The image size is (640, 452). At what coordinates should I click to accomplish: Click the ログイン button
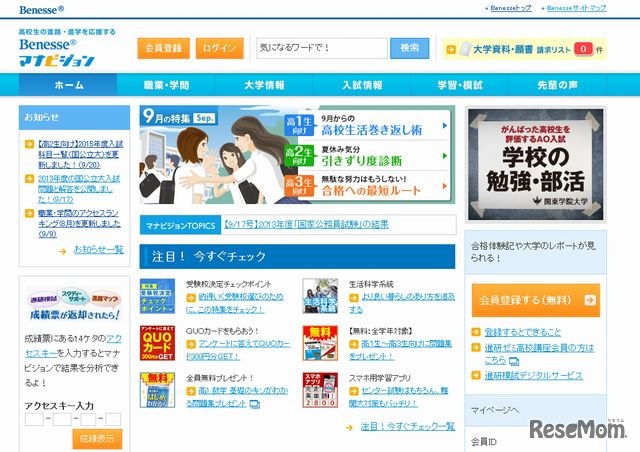220,48
